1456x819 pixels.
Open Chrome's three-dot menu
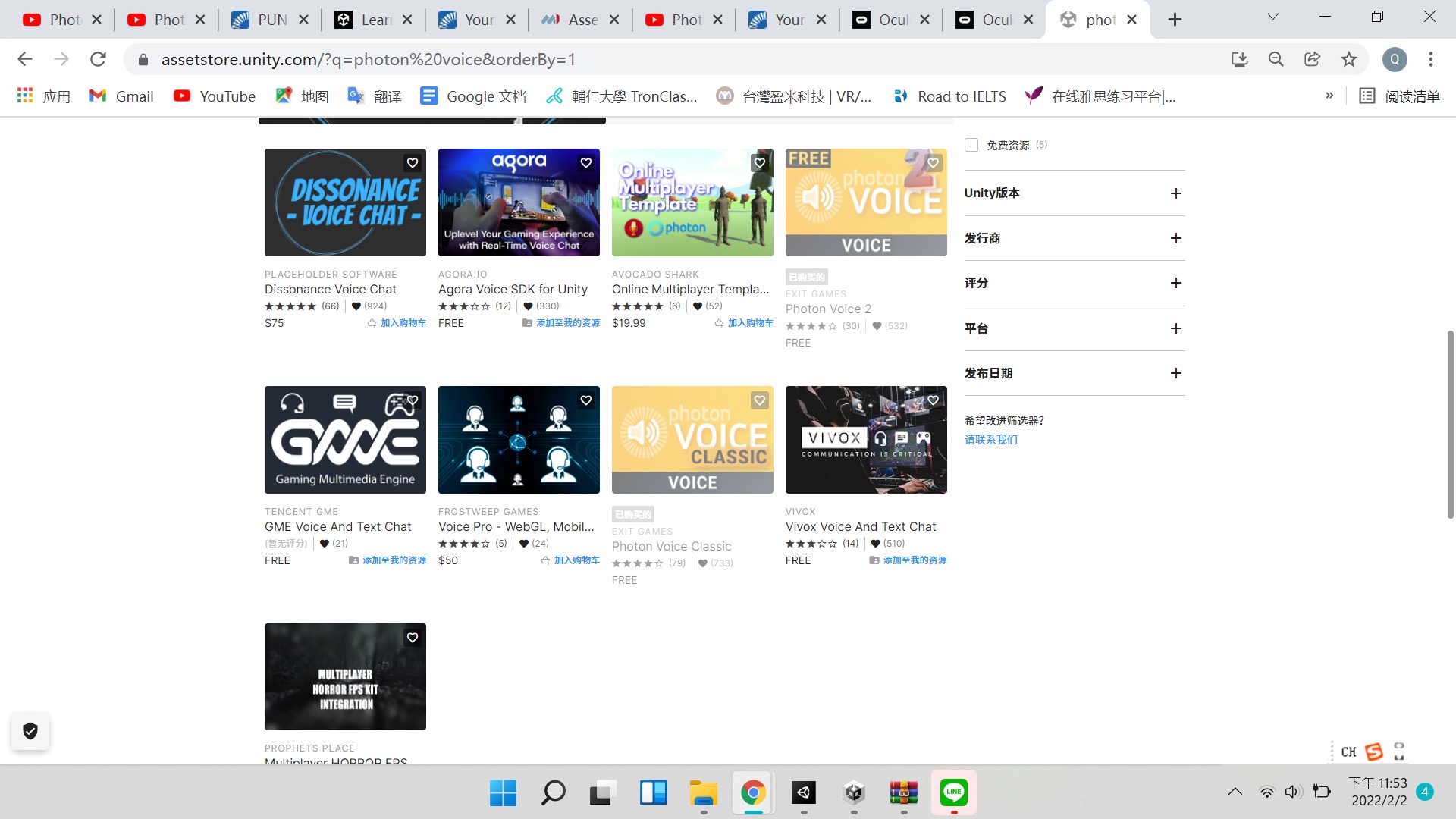[x=1431, y=59]
